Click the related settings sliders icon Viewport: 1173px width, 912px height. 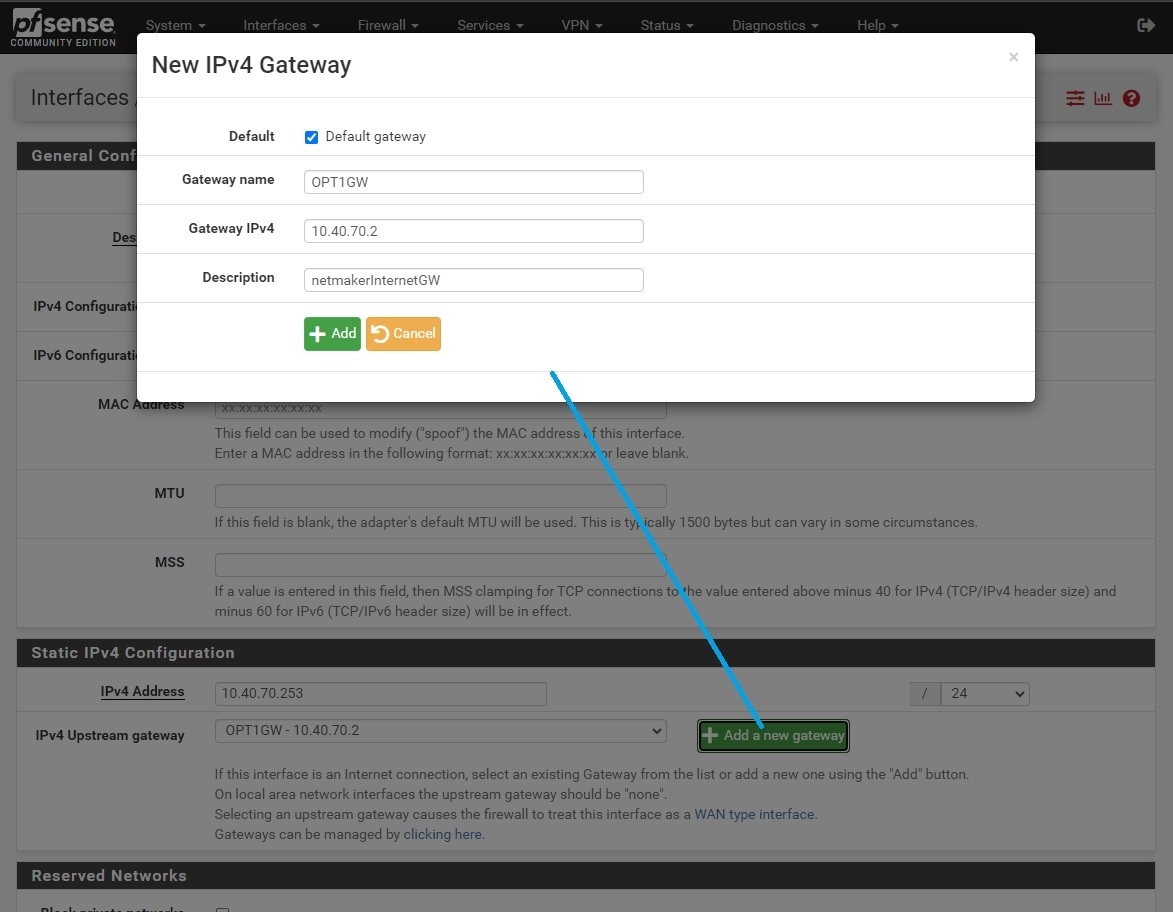coord(1075,98)
